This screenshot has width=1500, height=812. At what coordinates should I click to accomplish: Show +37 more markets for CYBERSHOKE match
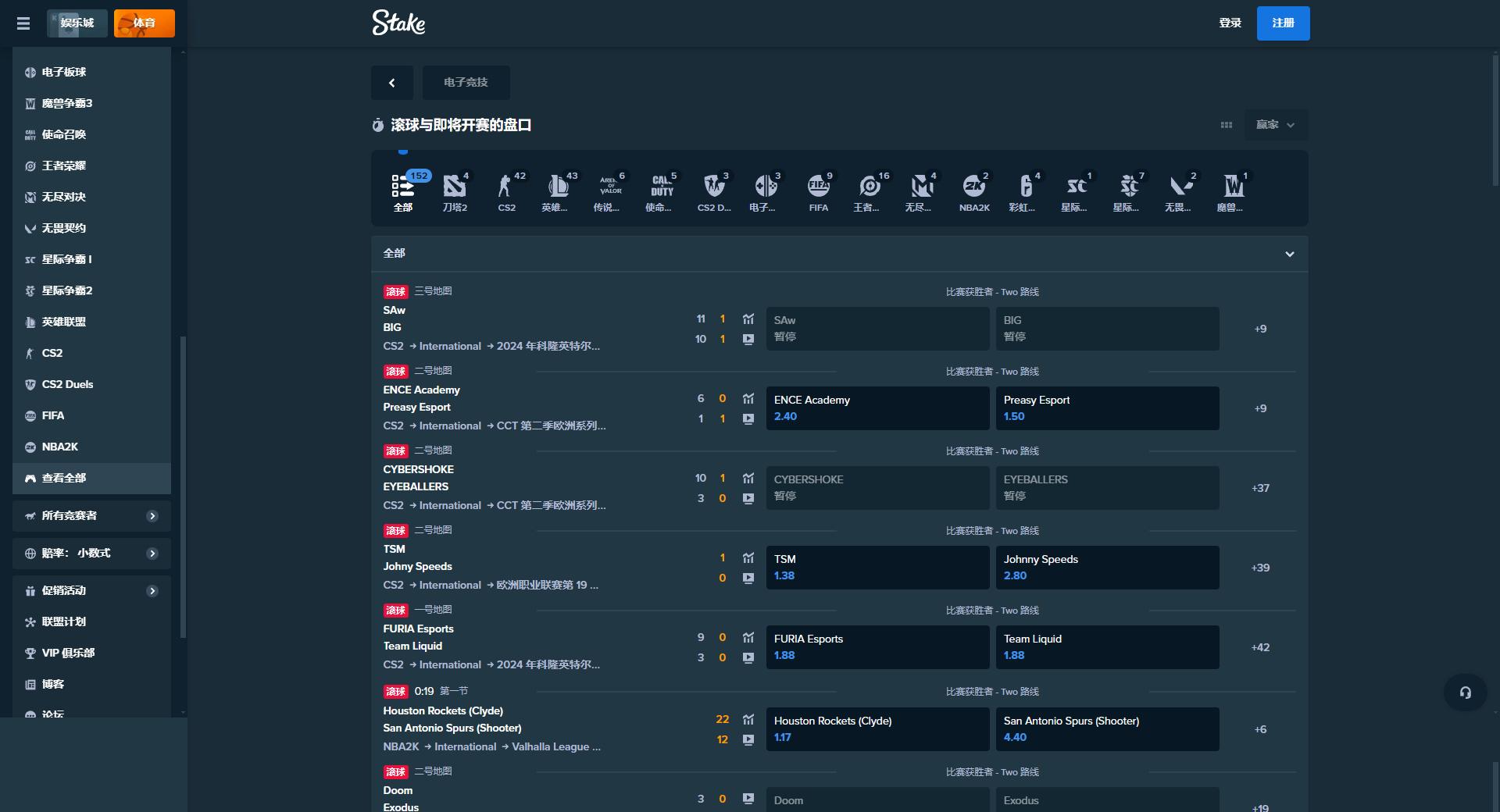tap(1260, 488)
